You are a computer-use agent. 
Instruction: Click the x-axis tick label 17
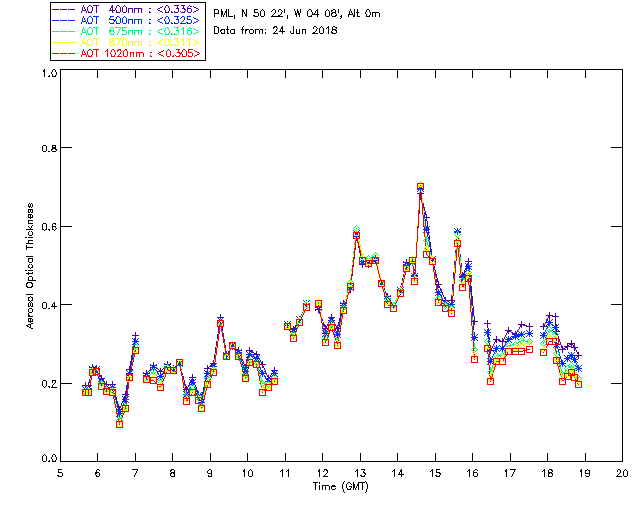point(510,473)
